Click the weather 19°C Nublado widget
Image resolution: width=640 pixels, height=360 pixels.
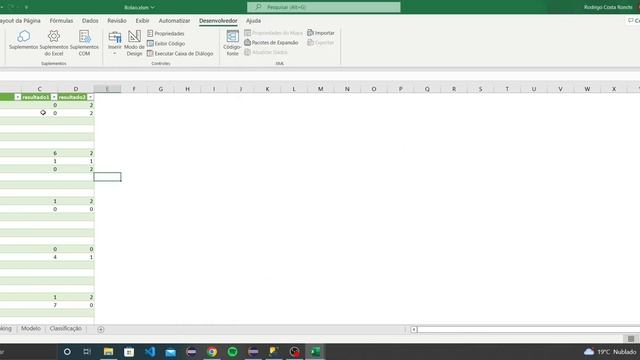click(x=610, y=351)
